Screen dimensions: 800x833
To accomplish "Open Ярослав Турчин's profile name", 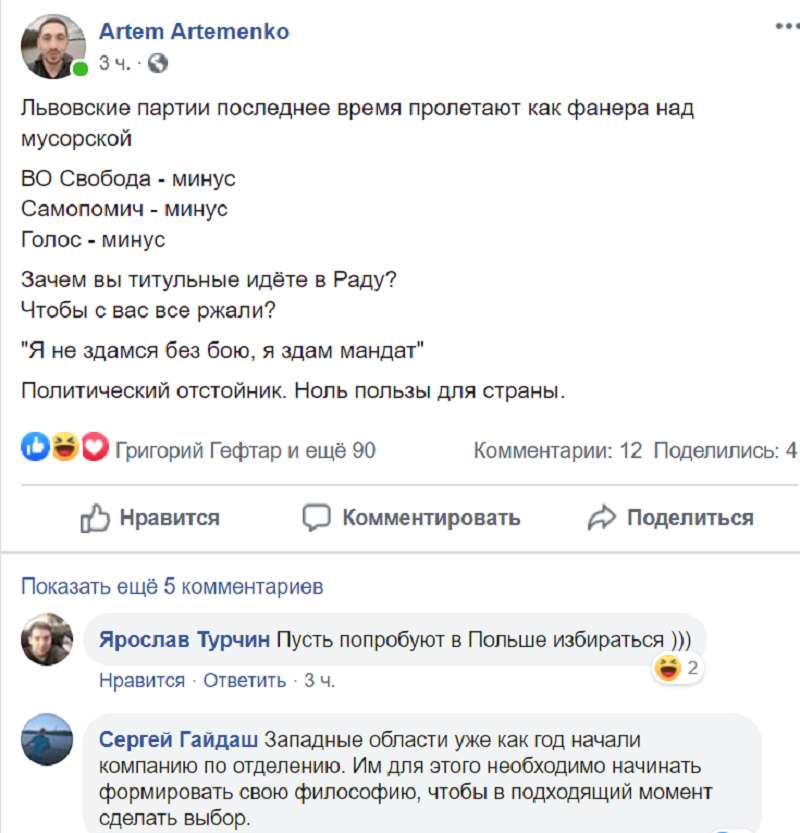I will click(185, 640).
